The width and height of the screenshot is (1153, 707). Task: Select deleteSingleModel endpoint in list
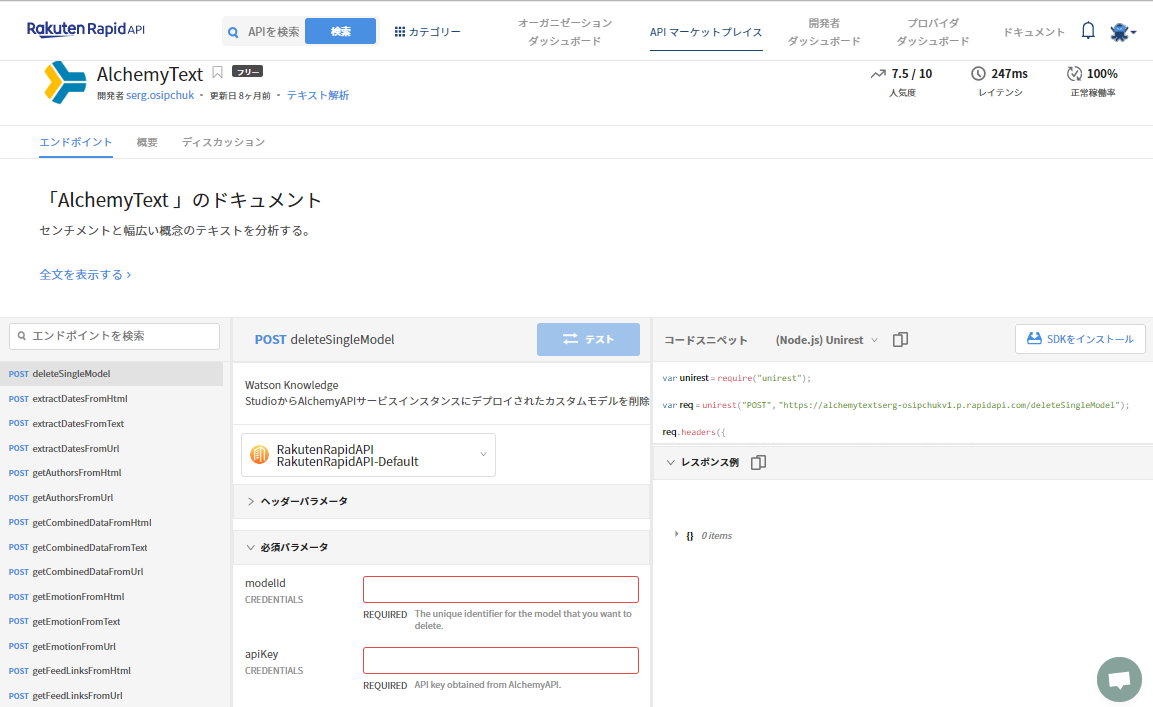[x=112, y=374]
